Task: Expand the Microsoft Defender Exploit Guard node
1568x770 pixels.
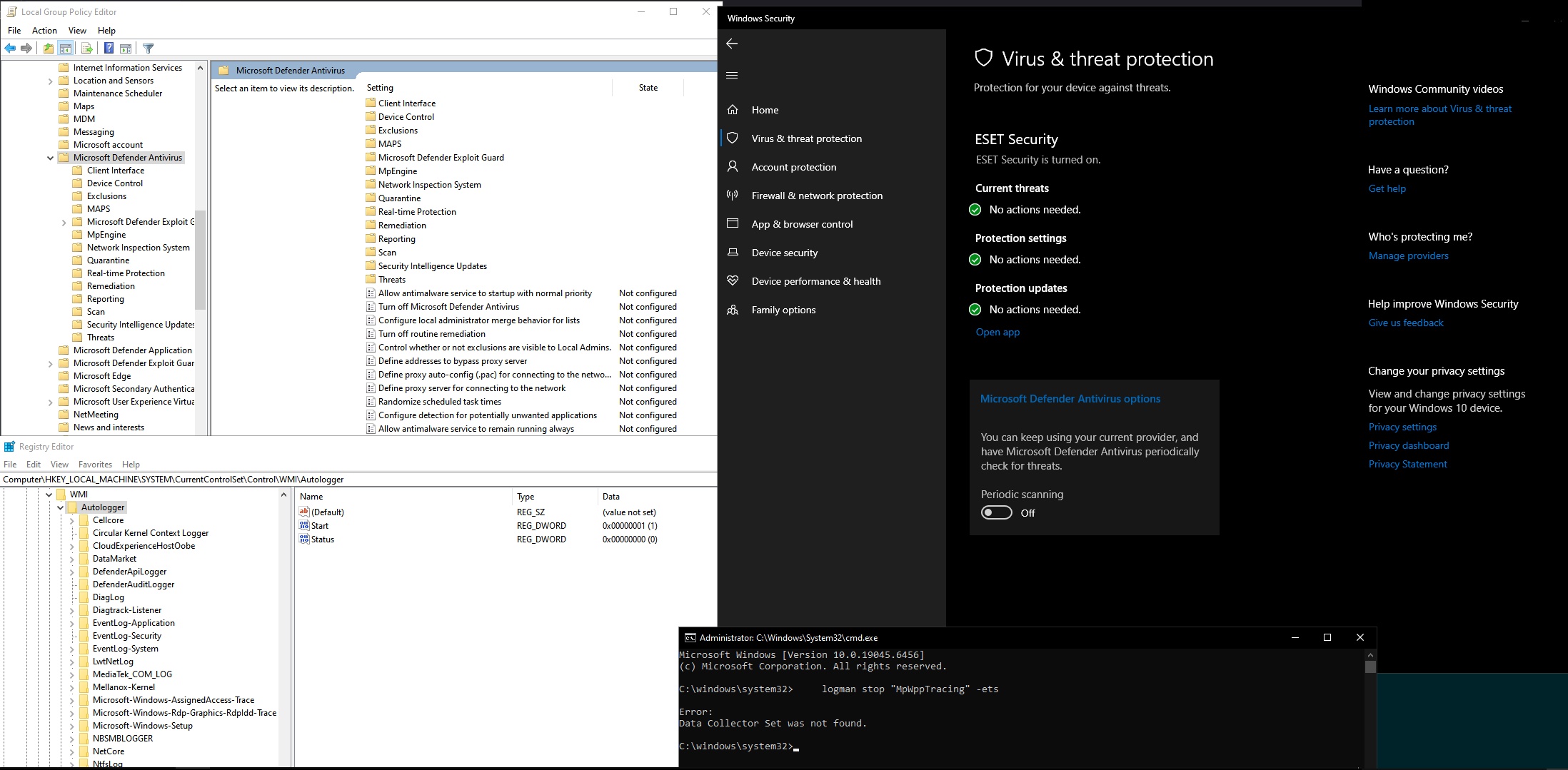Action: [x=63, y=222]
